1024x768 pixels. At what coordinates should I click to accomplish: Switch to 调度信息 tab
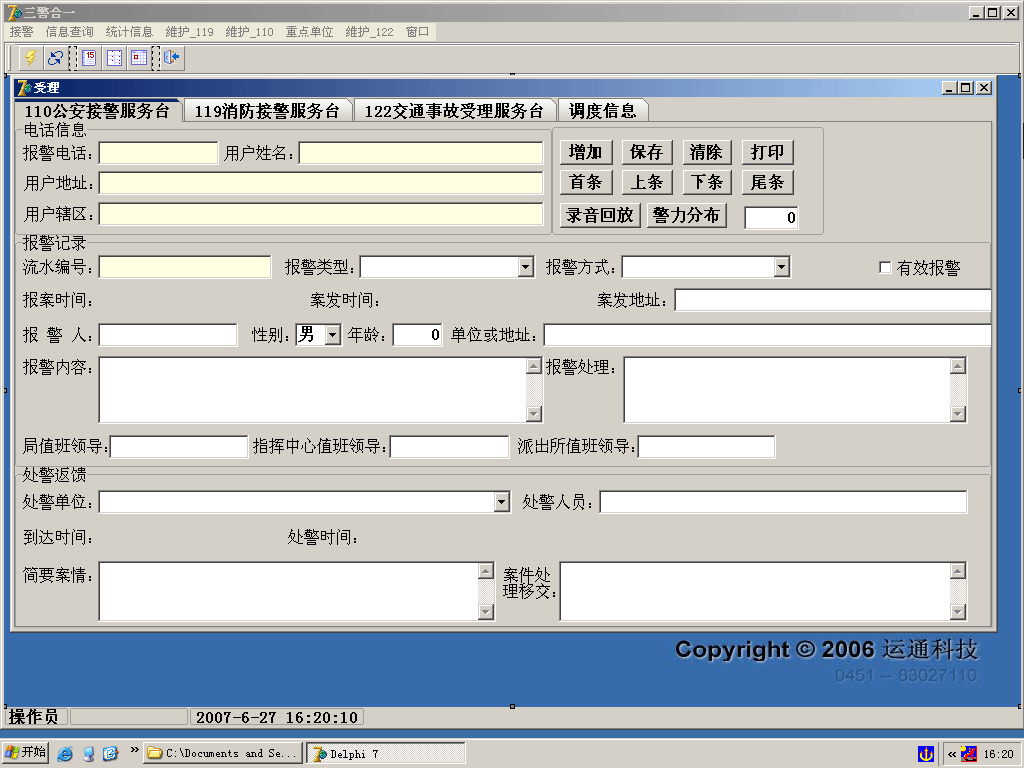pyautogui.click(x=603, y=111)
